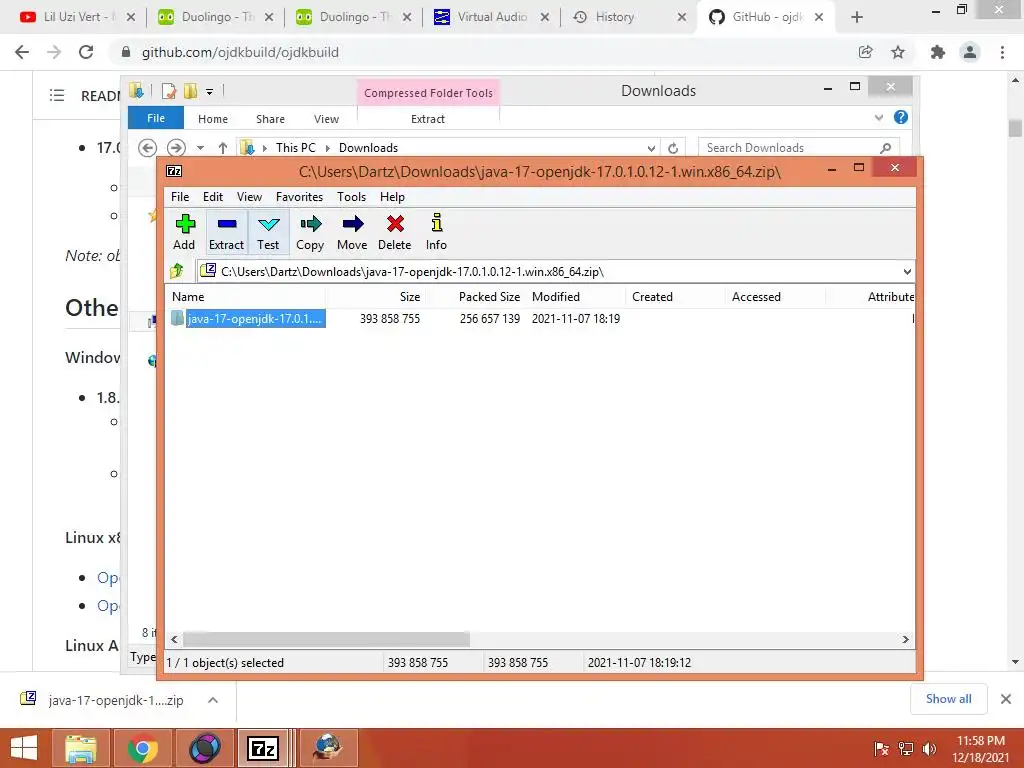Open Chrome extensions puzzle icon
Viewport: 1024px width, 768px height.
pyautogui.click(x=938, y=52)
